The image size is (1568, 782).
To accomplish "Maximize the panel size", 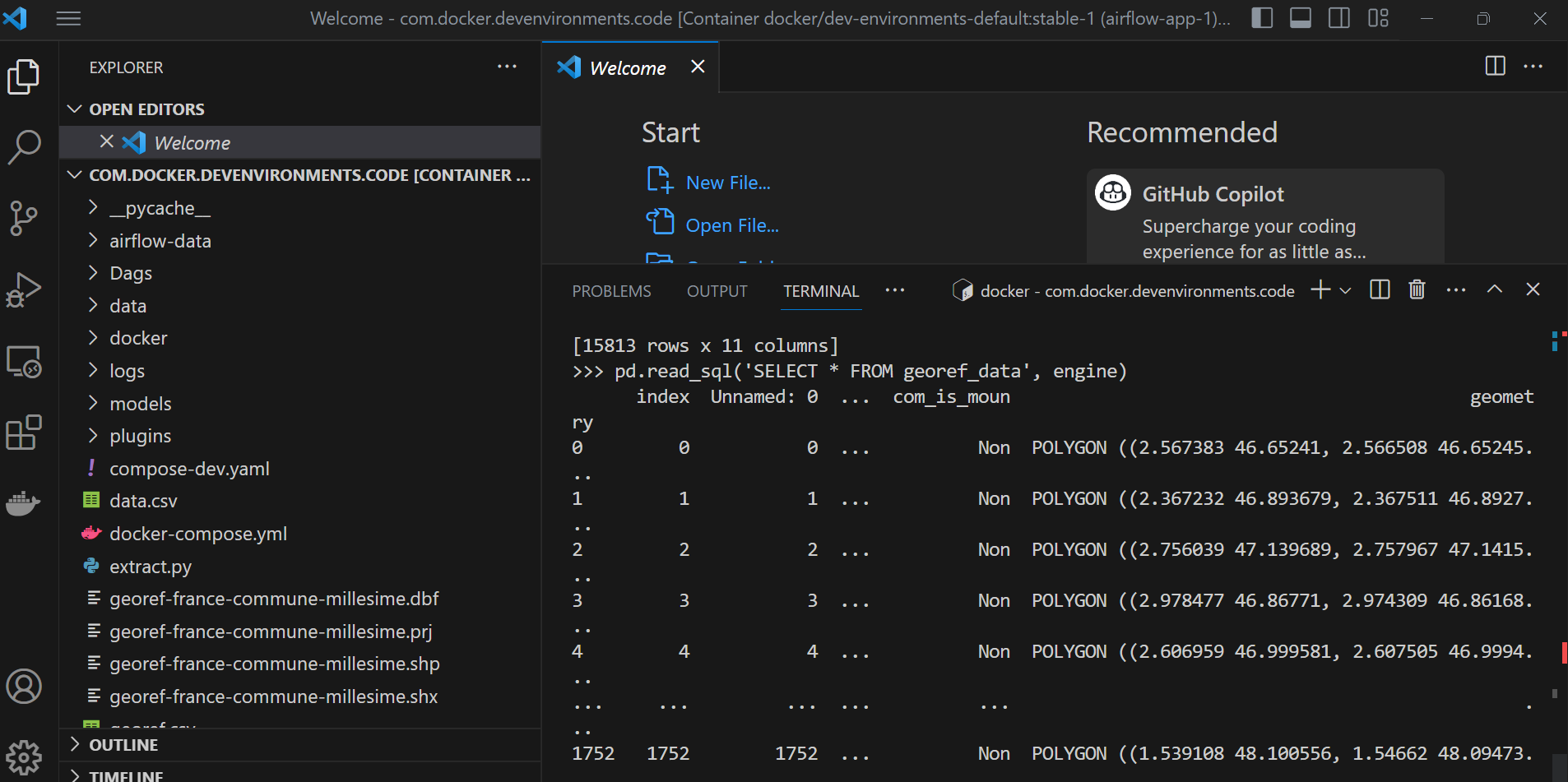I will [x=1495, y=289].
